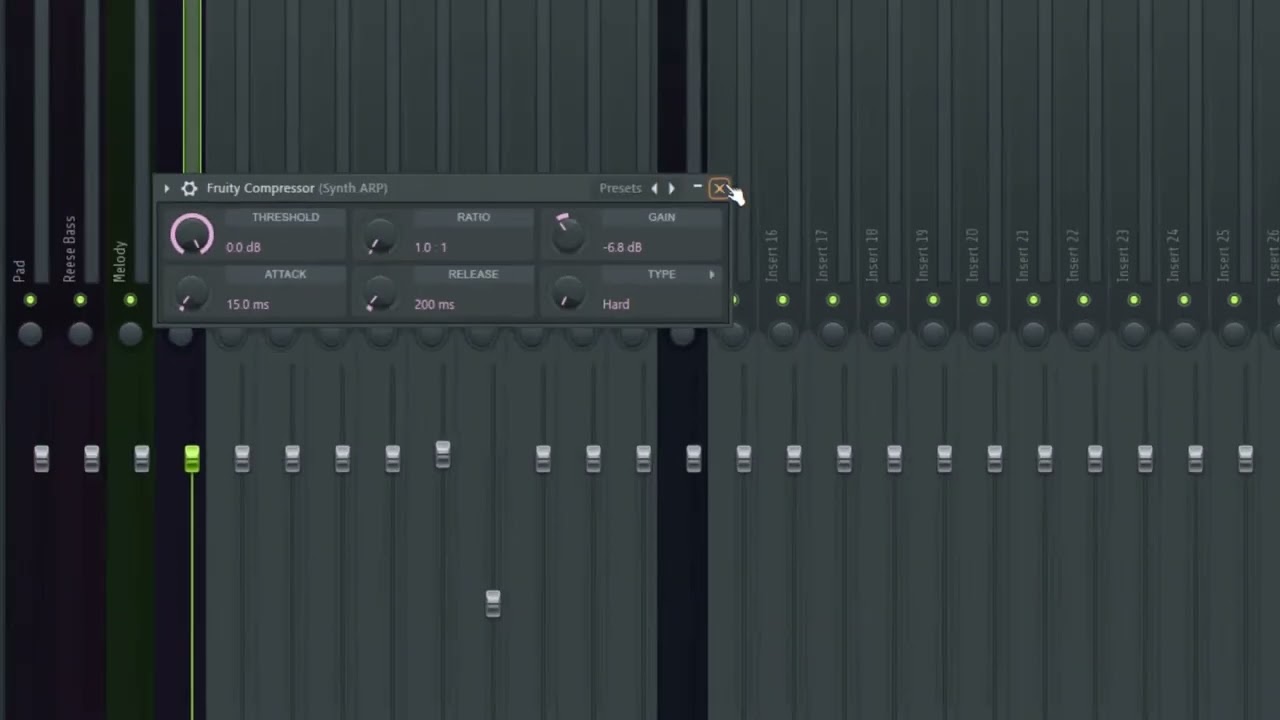1280x720 pixels.
Task: Mute the Insert 23 track
Action: click(1133, 300)
